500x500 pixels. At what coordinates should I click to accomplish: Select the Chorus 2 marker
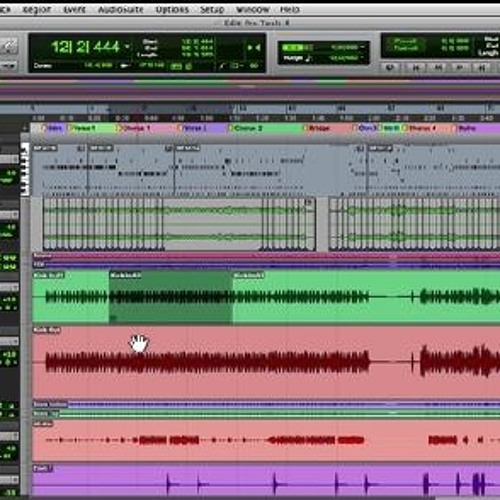(x=265, y=128)
